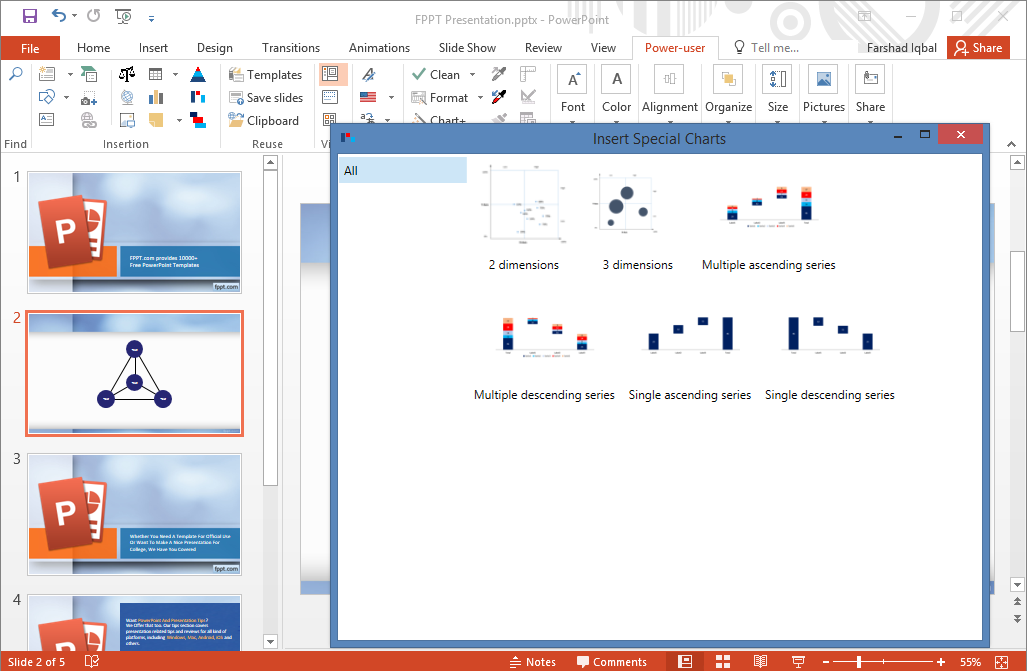1027x671 pixels.
Task: Click the Pictures icon in ribbon
Action: (823, 80)
